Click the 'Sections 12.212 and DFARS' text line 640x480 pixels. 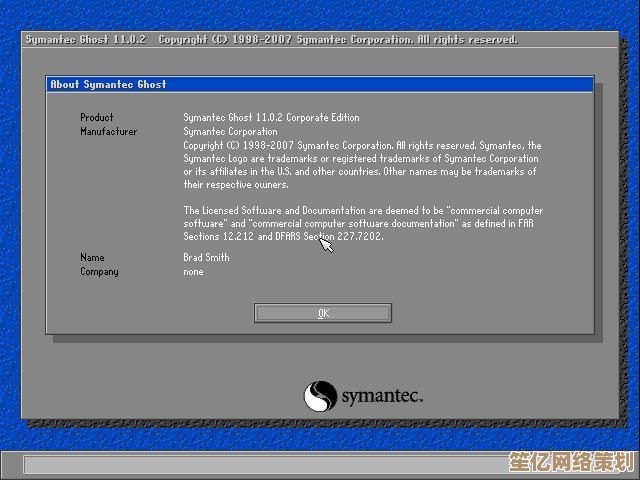tap(283, 236)
